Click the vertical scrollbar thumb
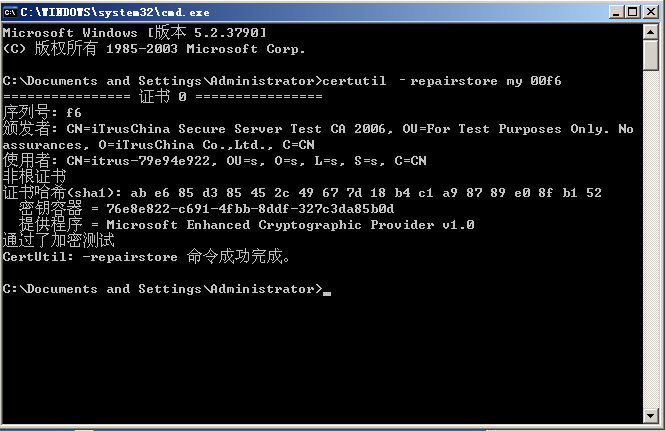This screenshot has width=665, height=431. 651,55
